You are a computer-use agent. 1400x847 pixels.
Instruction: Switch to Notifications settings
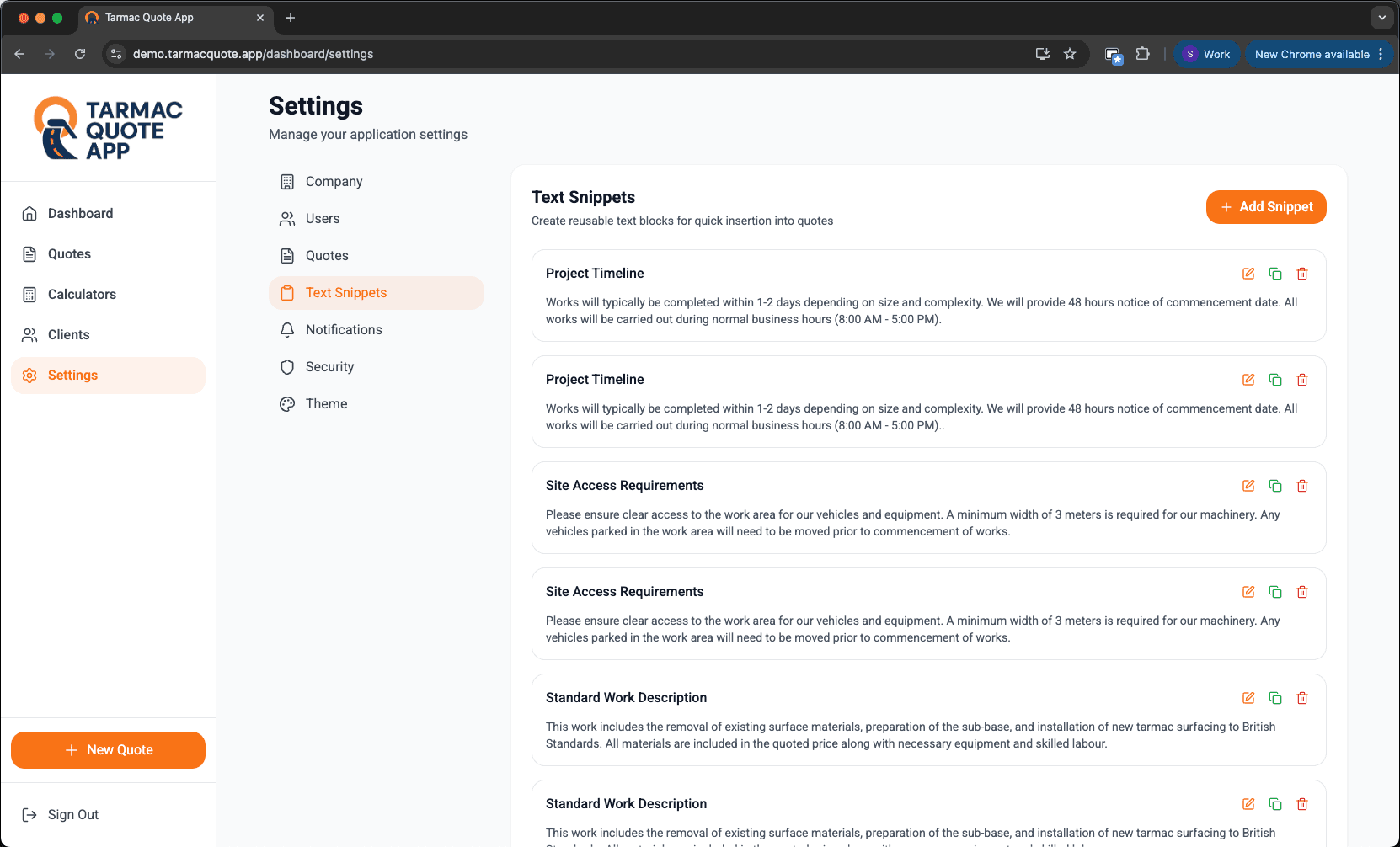(343, 330)
